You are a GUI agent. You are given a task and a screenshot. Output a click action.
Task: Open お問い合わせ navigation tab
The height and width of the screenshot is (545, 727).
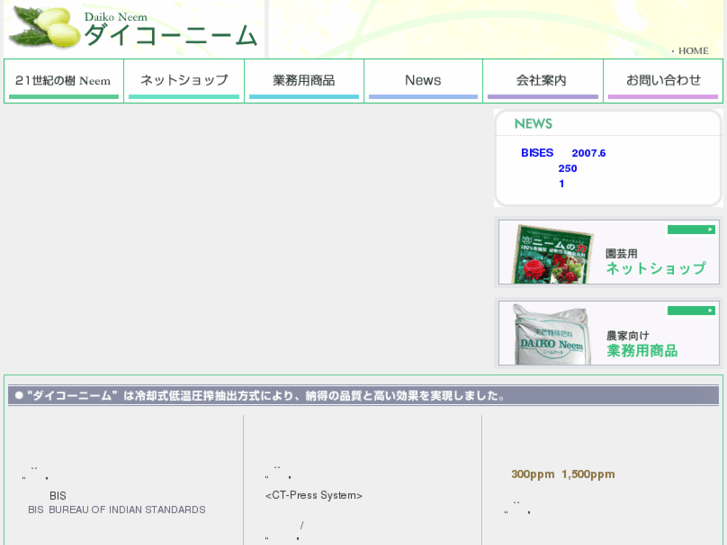tap(663, 81)
